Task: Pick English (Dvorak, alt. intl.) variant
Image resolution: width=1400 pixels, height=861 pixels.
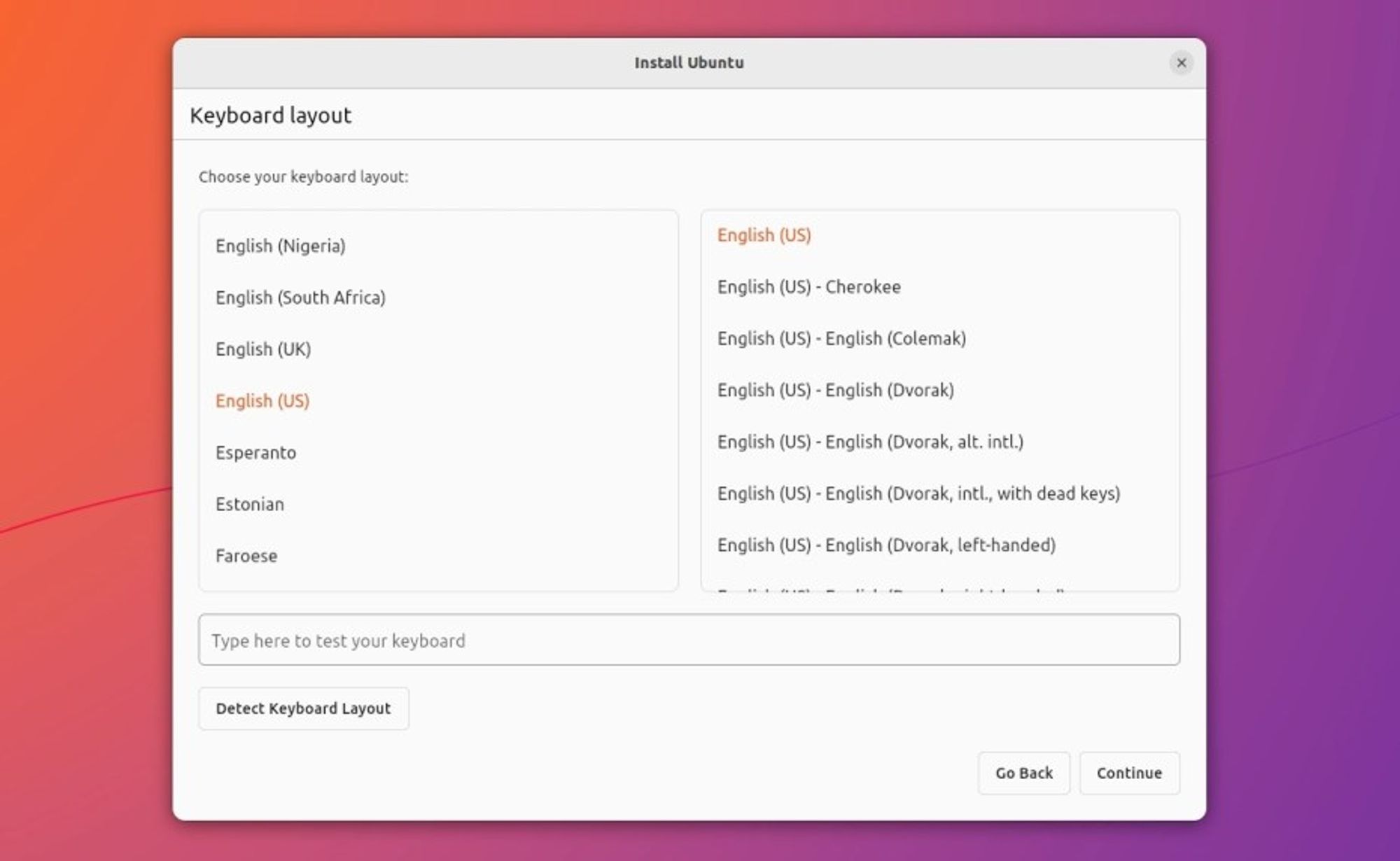Action: pos(870,442)
